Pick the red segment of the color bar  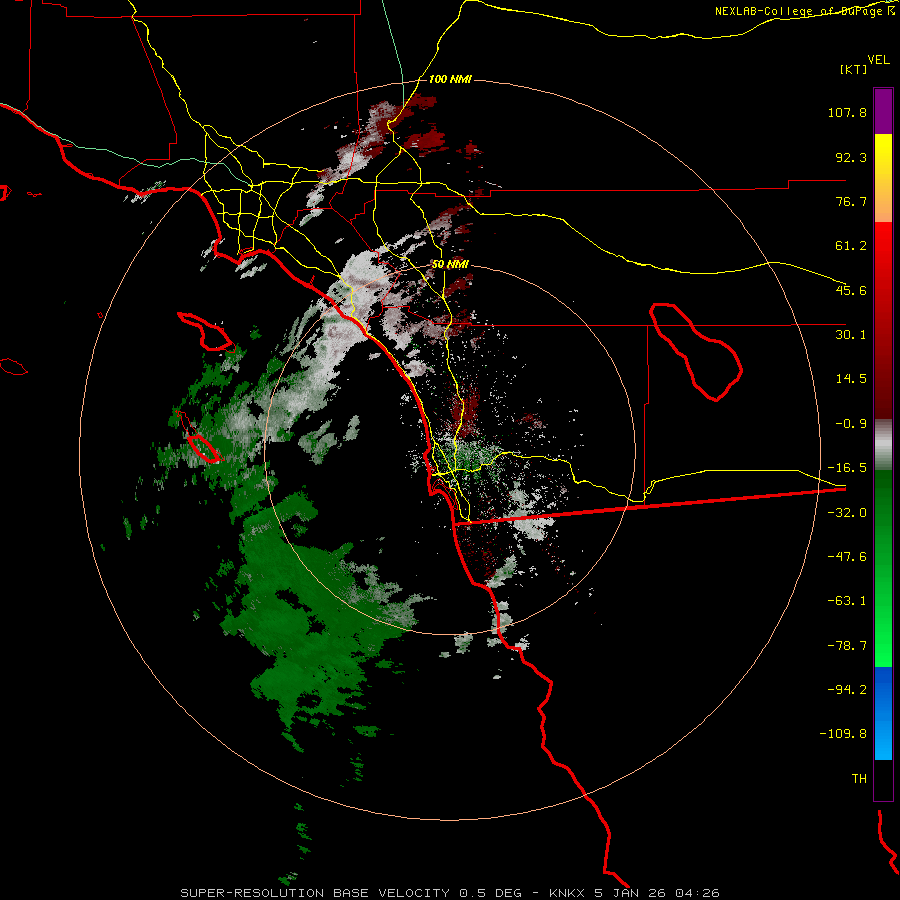[x=883, y=320]
